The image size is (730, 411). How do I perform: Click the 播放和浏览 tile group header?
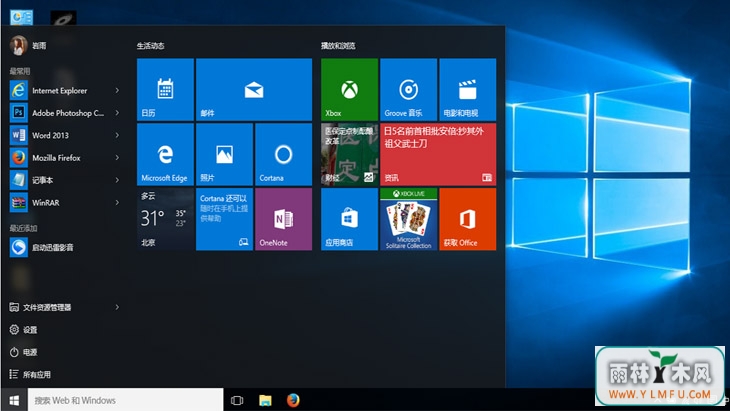pos(338,46)
